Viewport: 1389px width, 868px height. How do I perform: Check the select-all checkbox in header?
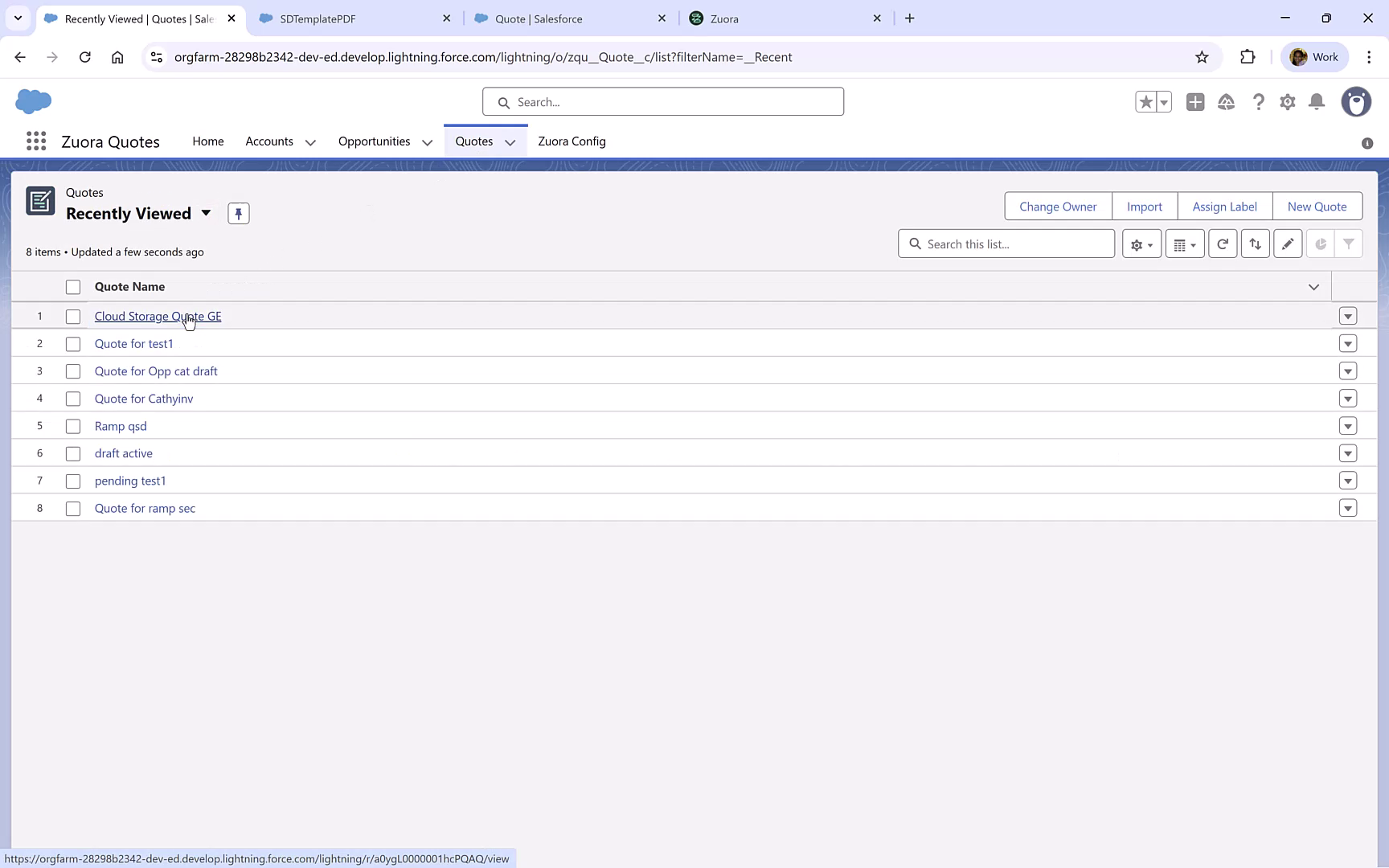tap(73, 286)
